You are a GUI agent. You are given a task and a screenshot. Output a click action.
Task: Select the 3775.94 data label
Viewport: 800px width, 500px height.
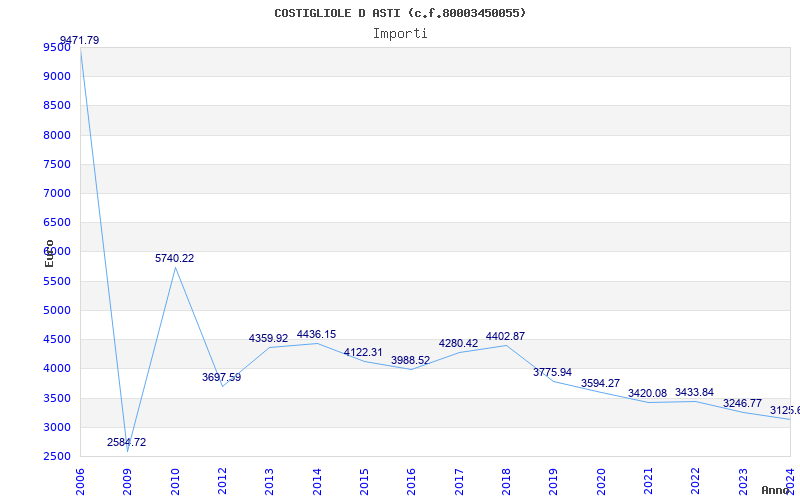pos(553,372)
